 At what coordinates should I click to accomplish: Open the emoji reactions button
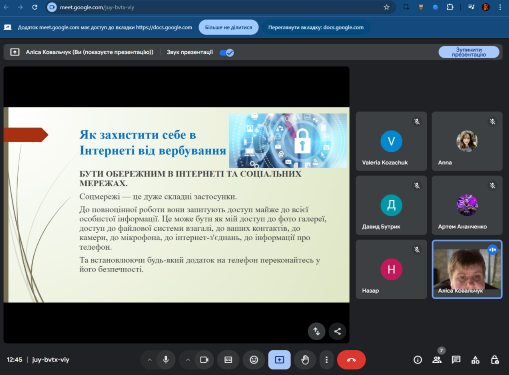pos(254,360)
